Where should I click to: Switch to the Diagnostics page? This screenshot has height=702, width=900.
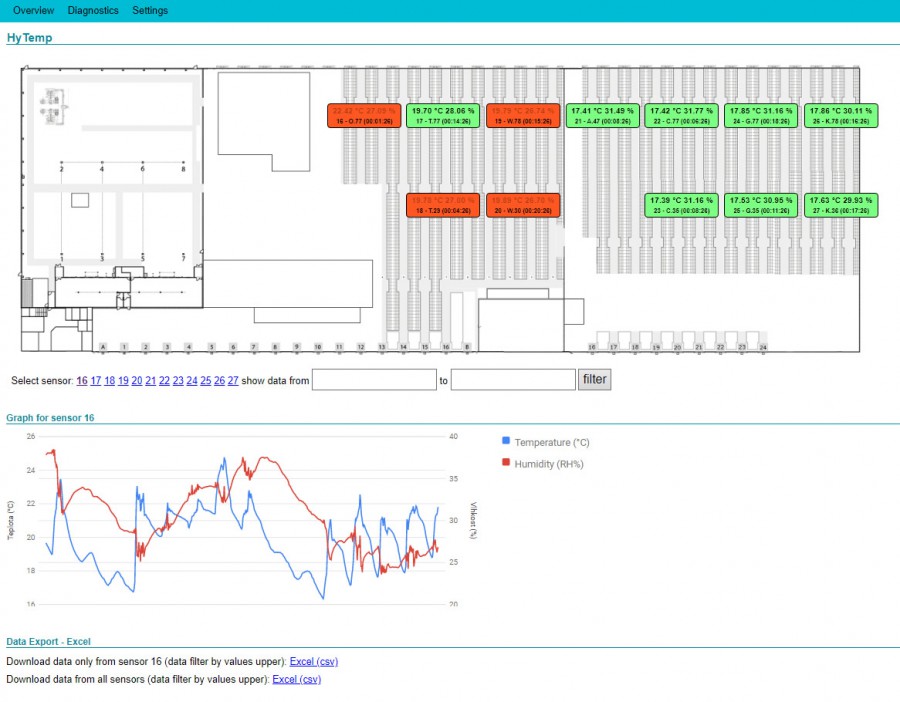coord(93,10)
